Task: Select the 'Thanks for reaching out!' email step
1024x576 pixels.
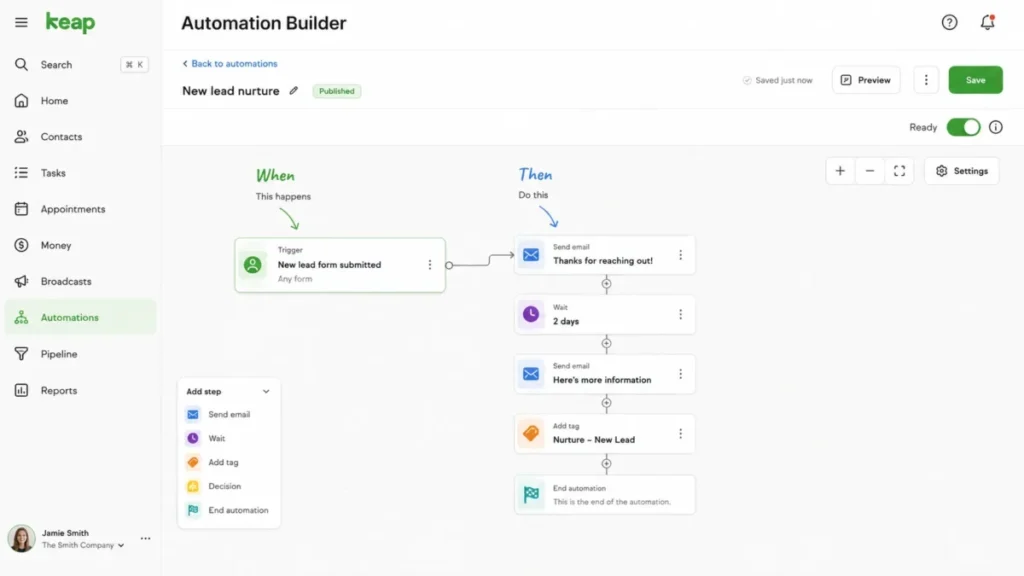Action: [605, 255]
